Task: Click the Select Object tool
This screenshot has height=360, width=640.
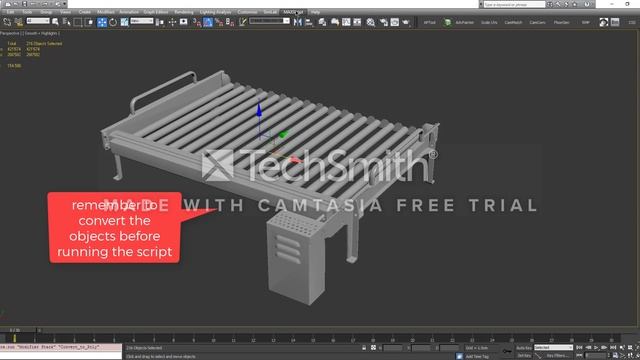Action: coord(55,22)
